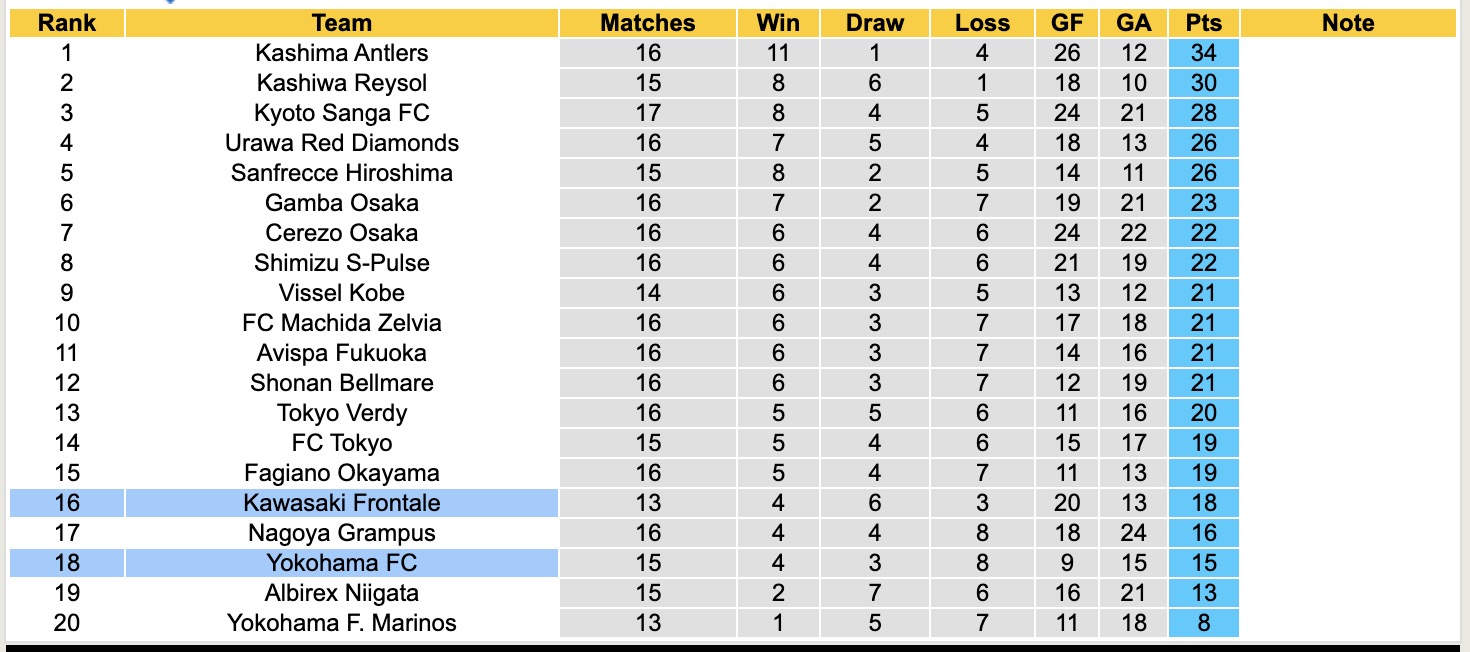Image resolution: width=1470 pixels, height=652 pixels.
Task: Open the Kashima Antlers team name
Action: pyautogui.click(x=341, y=53)
